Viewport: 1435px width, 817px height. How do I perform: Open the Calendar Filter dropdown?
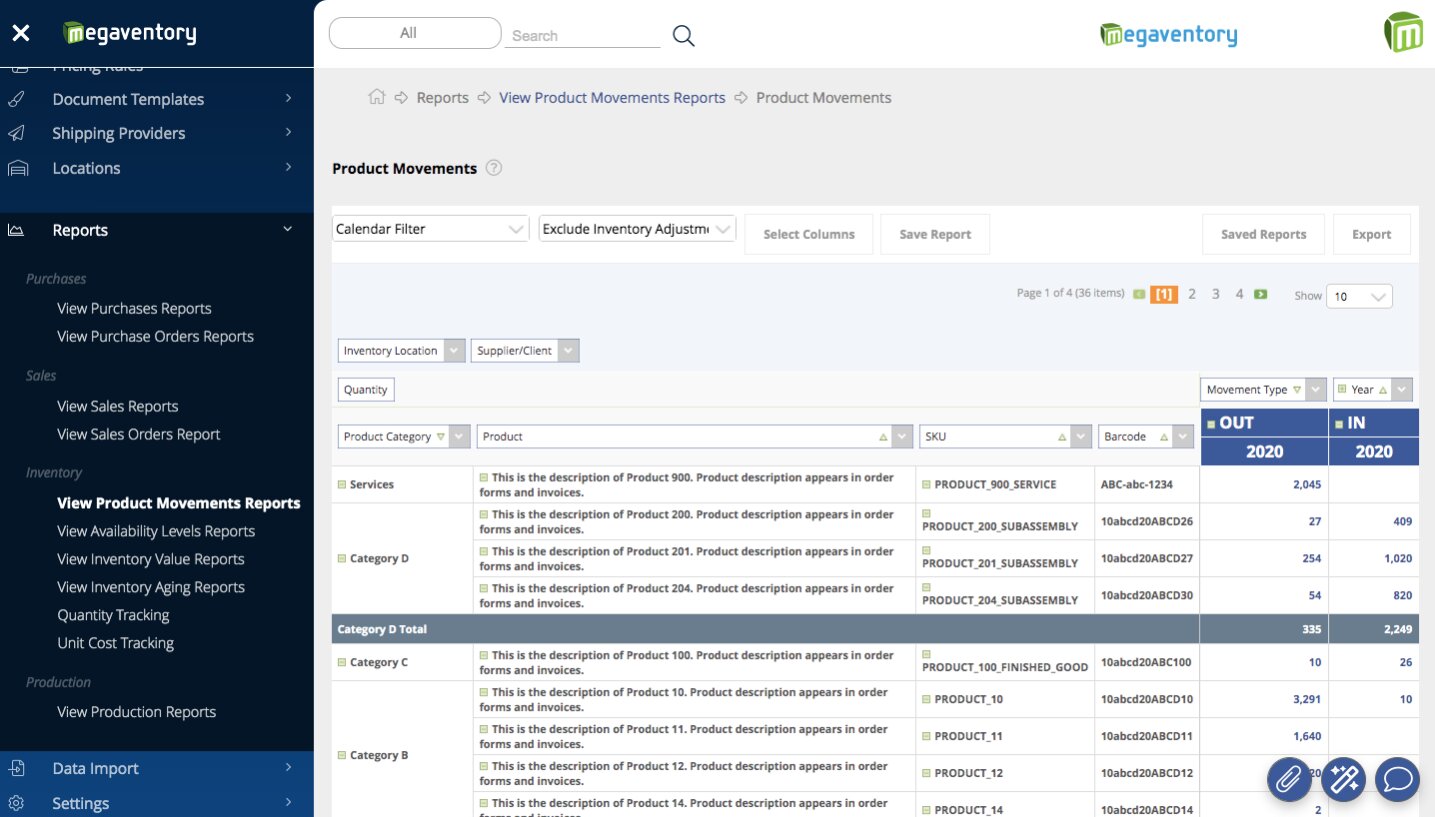430,229
